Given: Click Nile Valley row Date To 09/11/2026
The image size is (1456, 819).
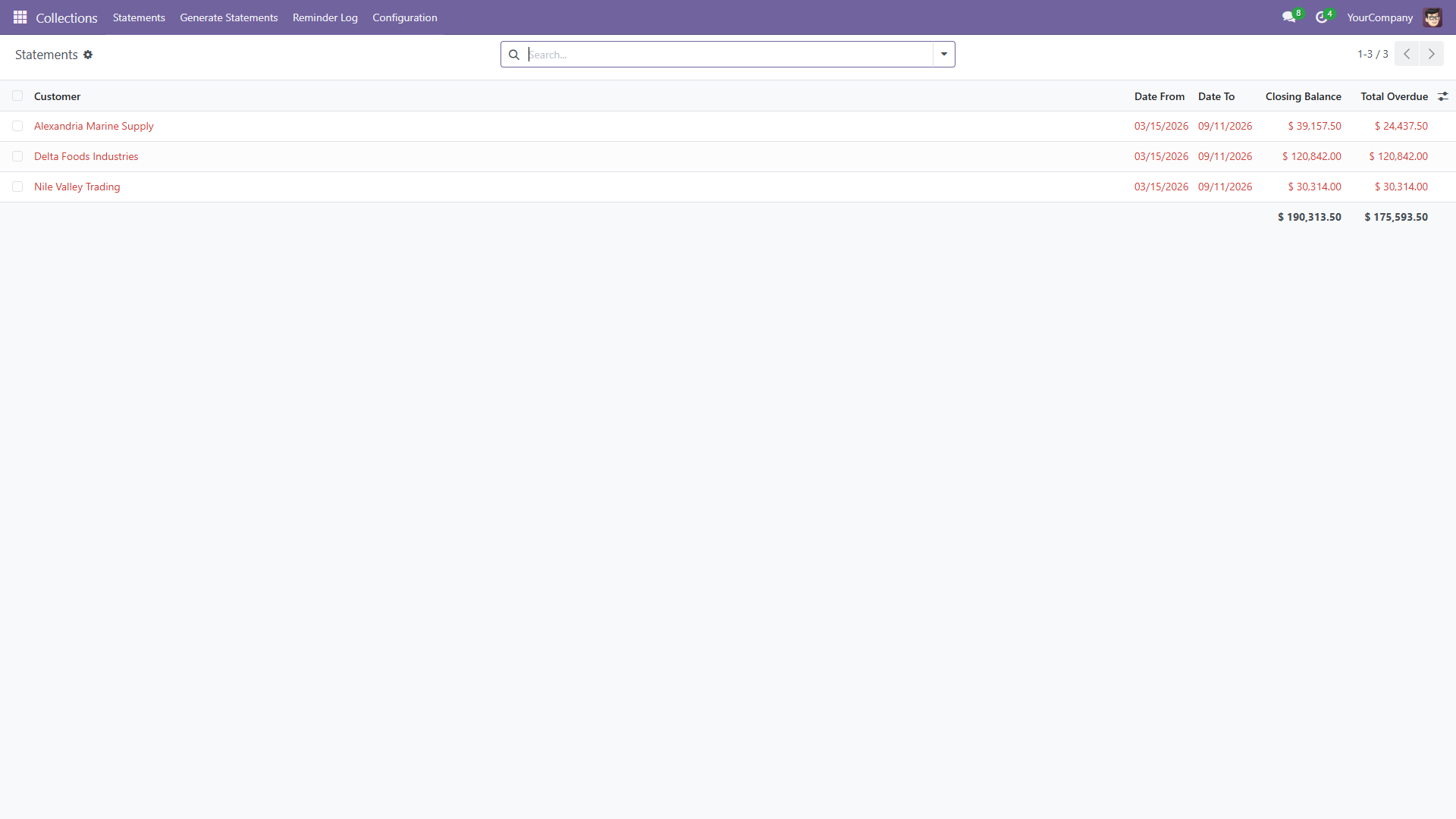Looking at the screenshot, I should point(1225,187).
